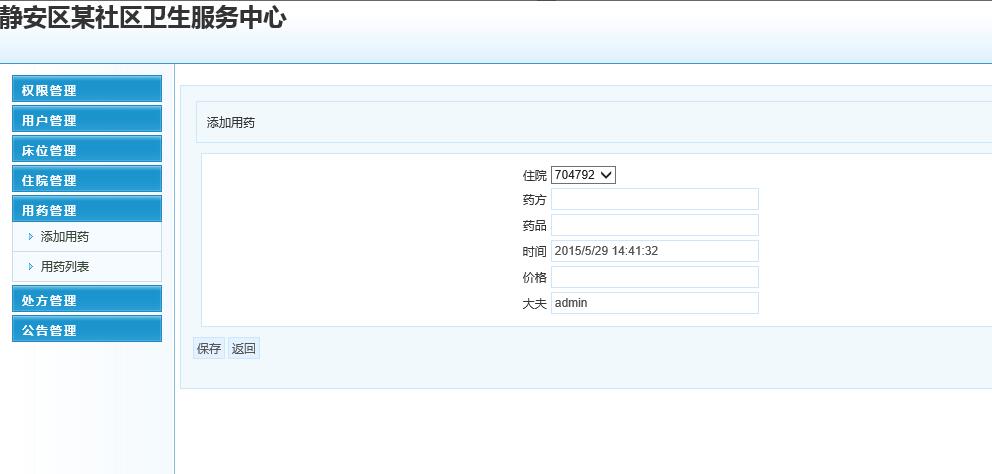Click the 住院 field label
Screen dimensions: 992x474
click(x=535, y=175)
